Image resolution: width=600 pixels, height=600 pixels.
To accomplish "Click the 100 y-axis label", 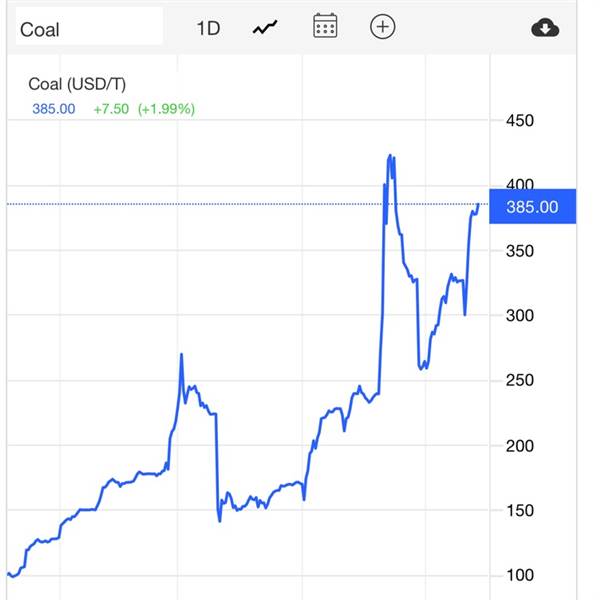I will [520, 575].
